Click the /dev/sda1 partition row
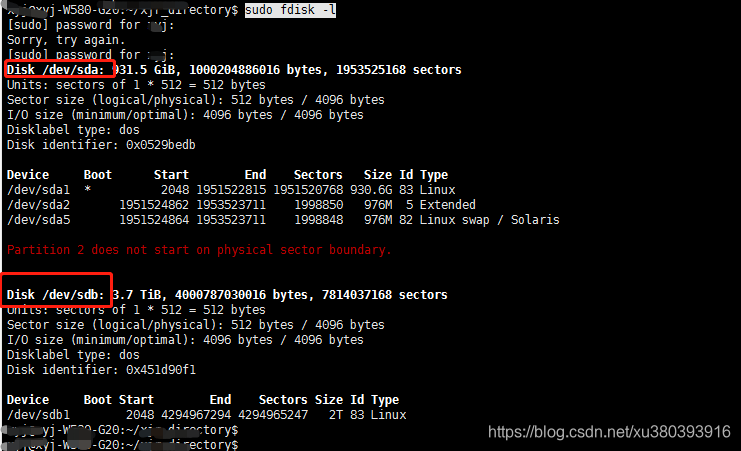The width and height of the screenshot is (741, 451). [x=231, y=190]
